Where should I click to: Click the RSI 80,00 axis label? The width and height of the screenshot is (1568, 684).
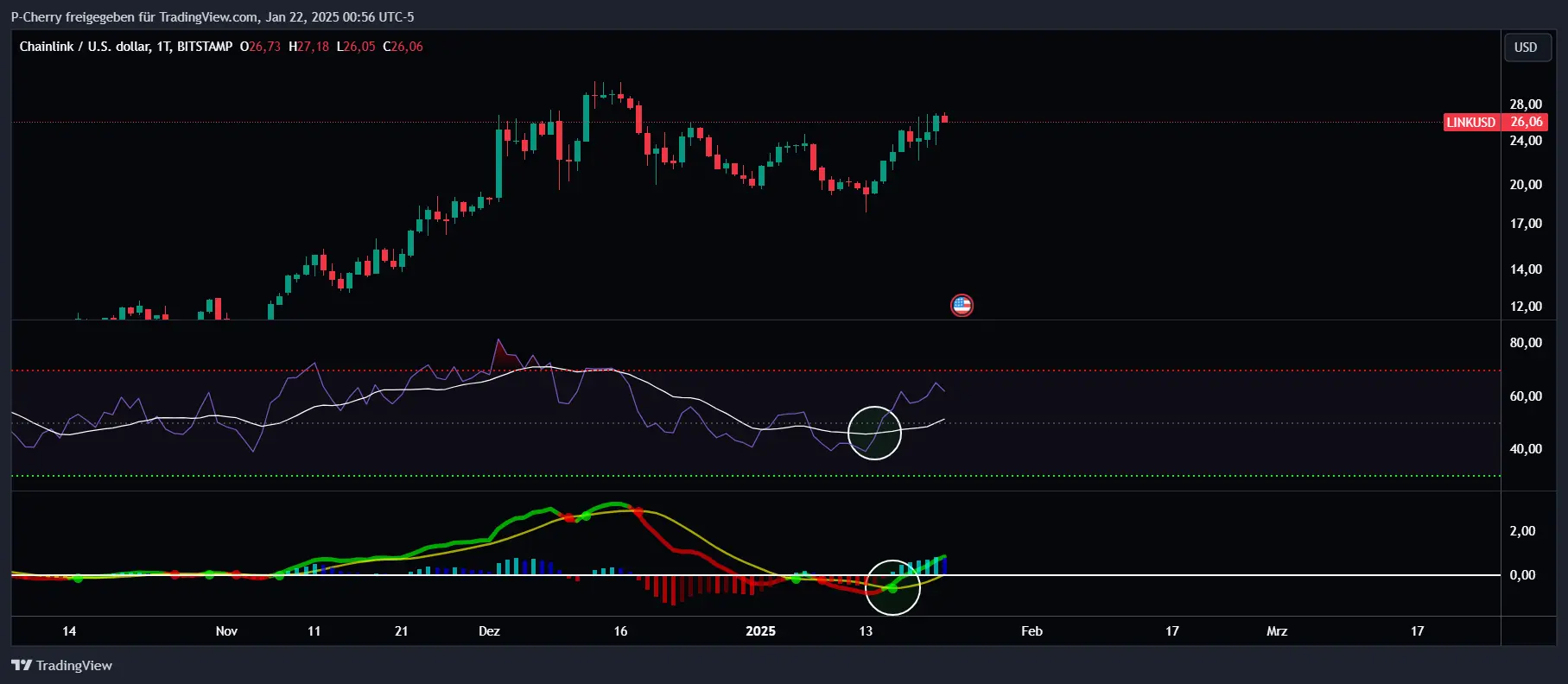1526,342
